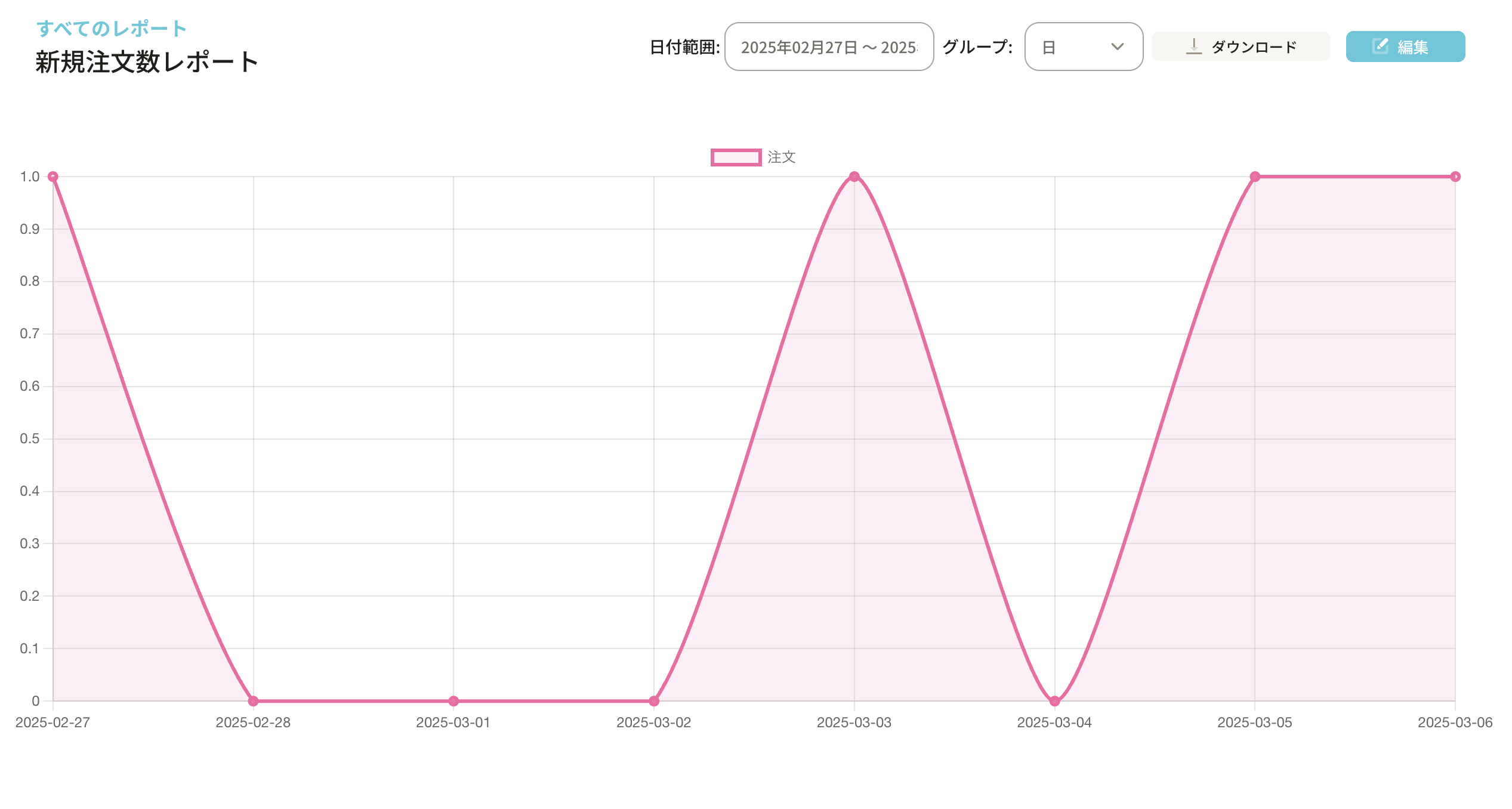
Task: Toggle the 注文 series legend label
Action: [x=781, y=158]
